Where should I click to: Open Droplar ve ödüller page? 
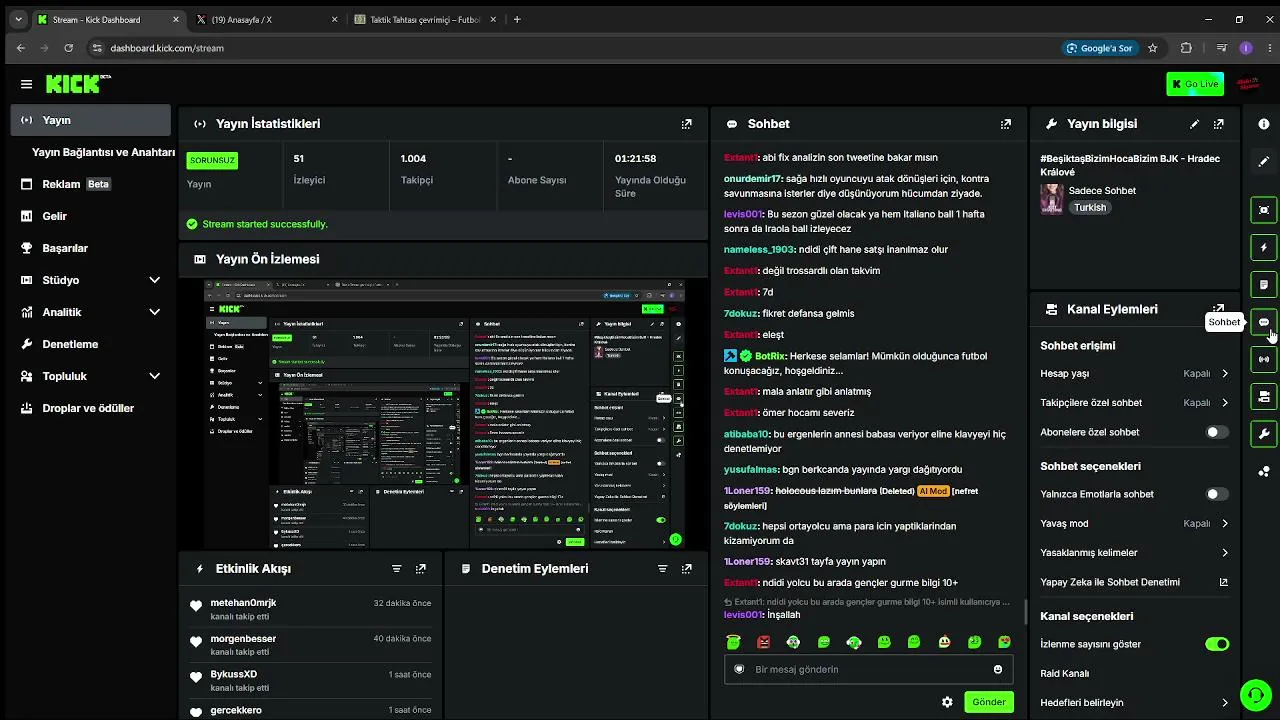[x=91, y=408]
